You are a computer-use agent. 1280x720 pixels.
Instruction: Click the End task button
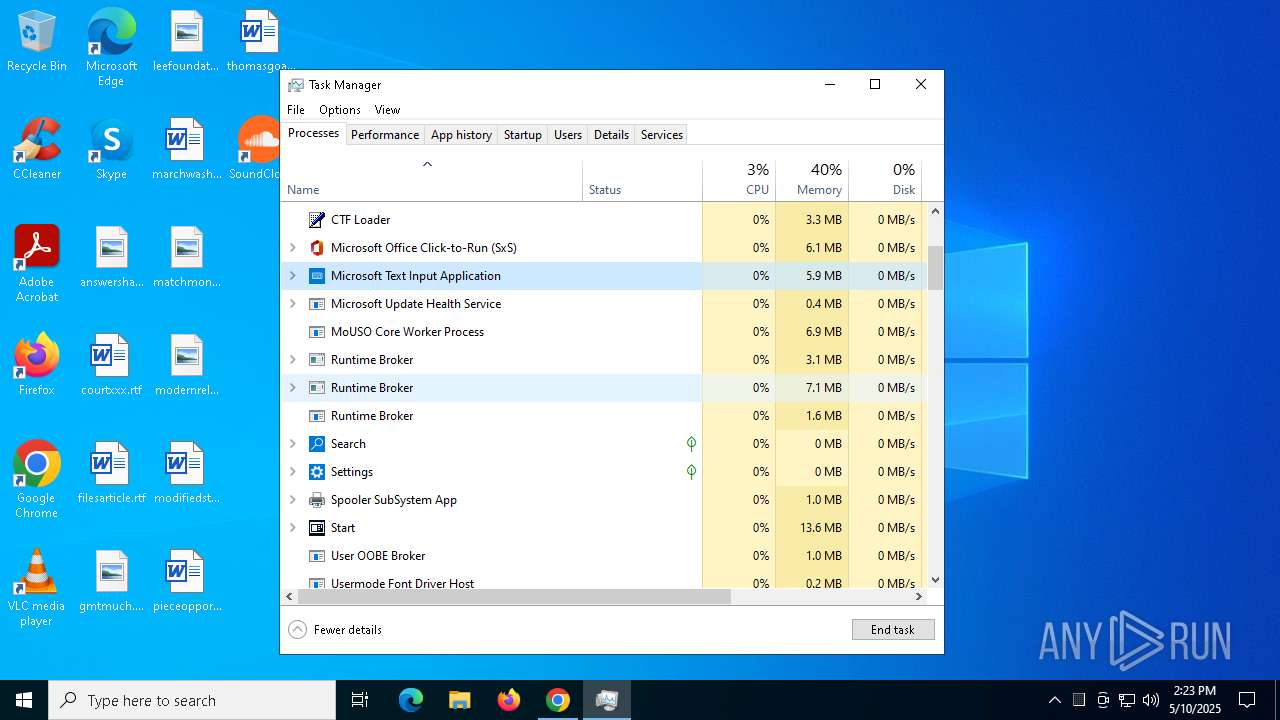pos(893,630)
